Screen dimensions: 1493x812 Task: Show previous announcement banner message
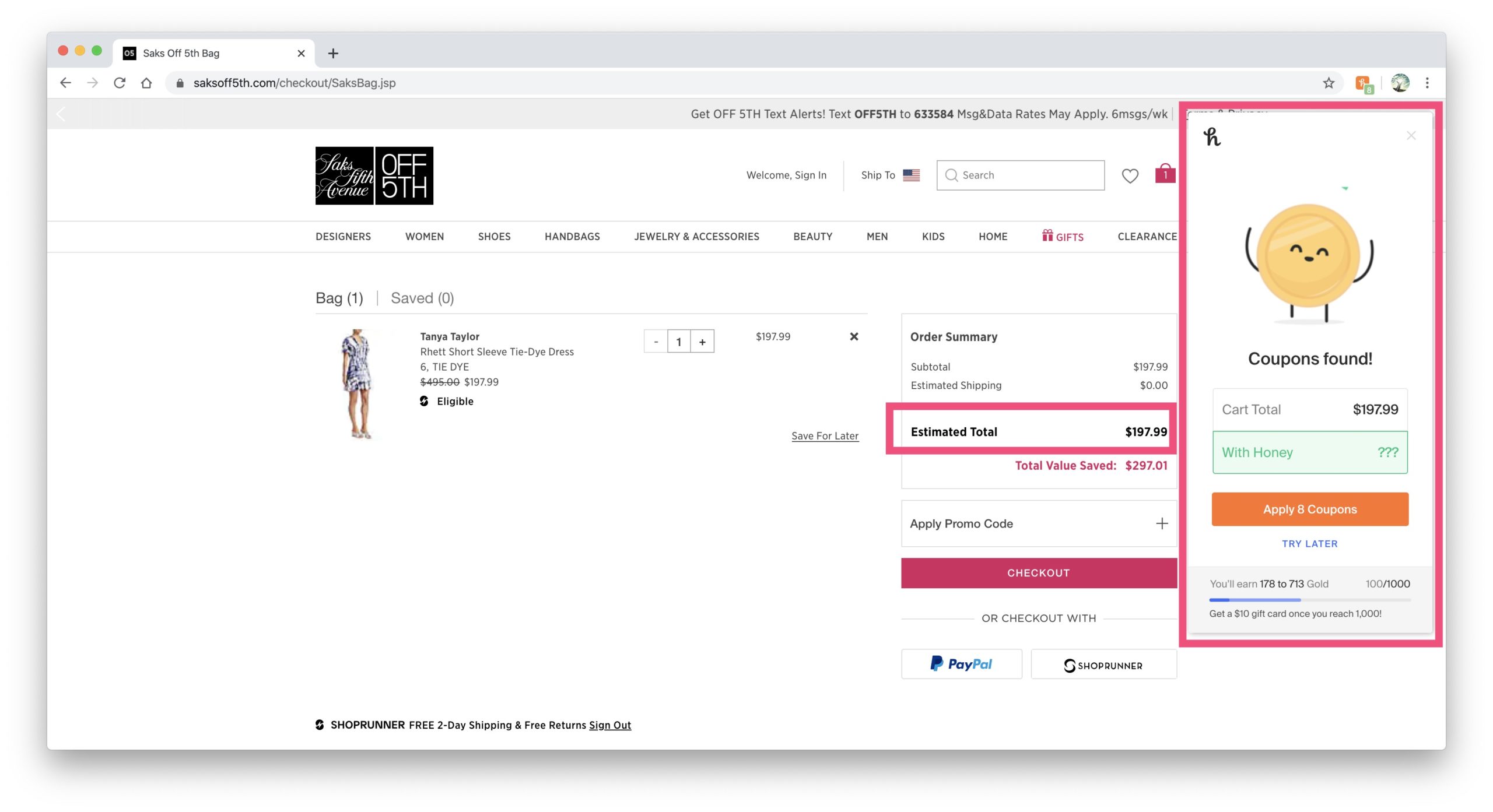click(x=61, y=114)
